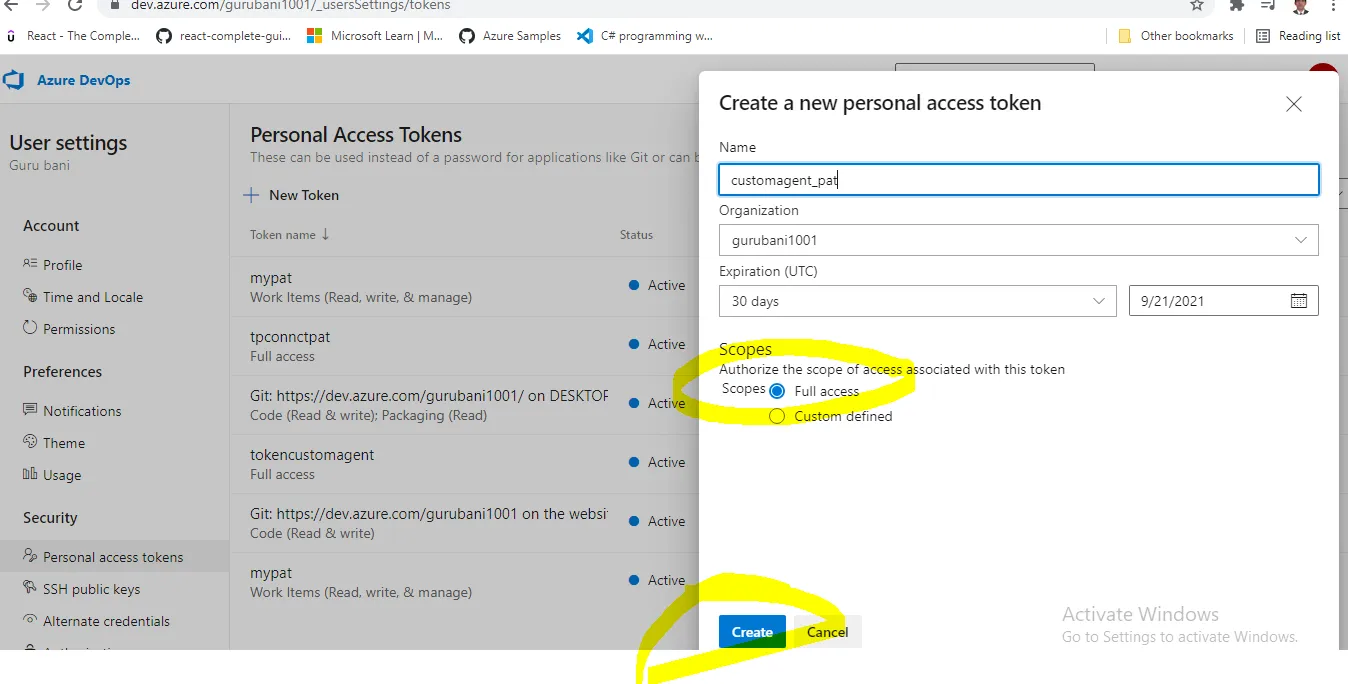Open Theme preferences
The image size is (1348, 684).
click(x=64, y=443)
